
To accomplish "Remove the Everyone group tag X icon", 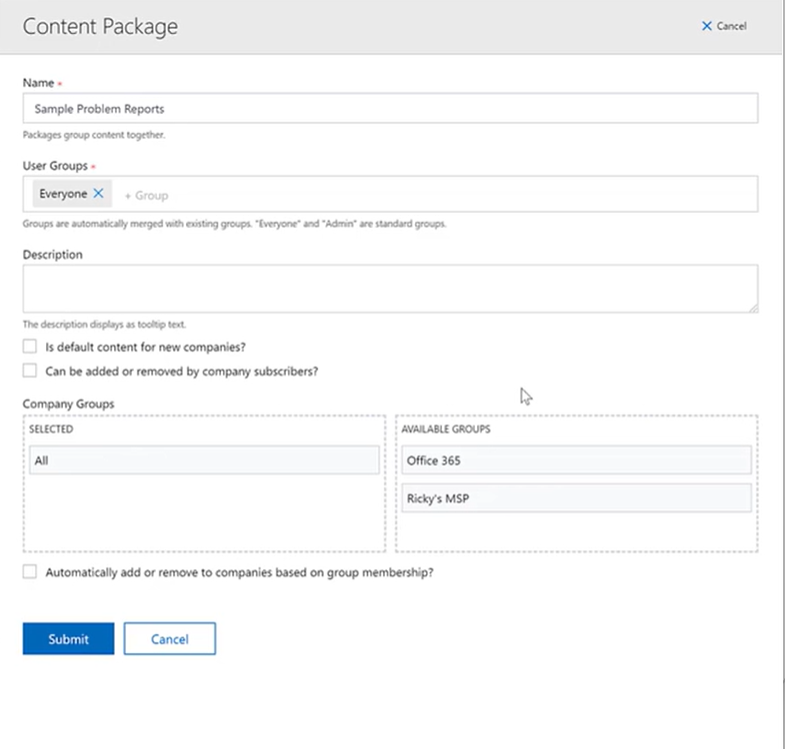I will click(x=98, y=193).
